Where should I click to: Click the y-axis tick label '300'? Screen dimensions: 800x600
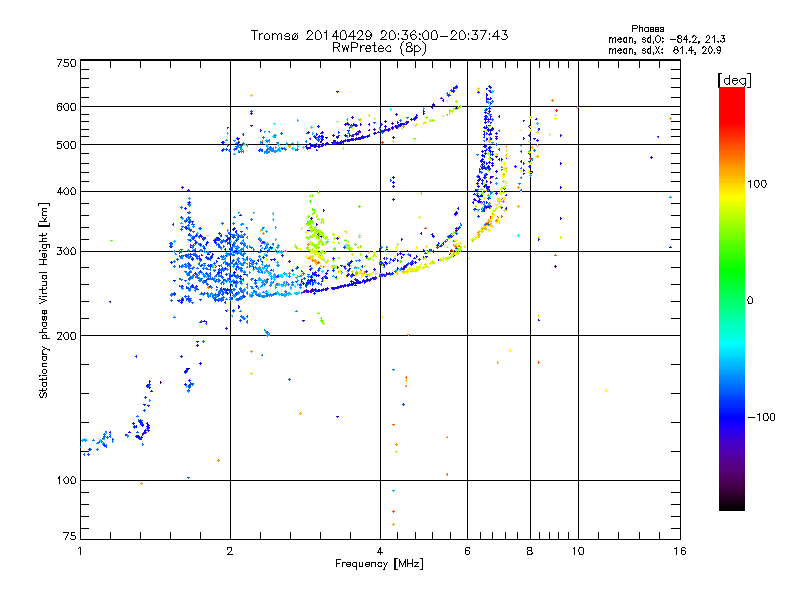click(x=67, y=251)
